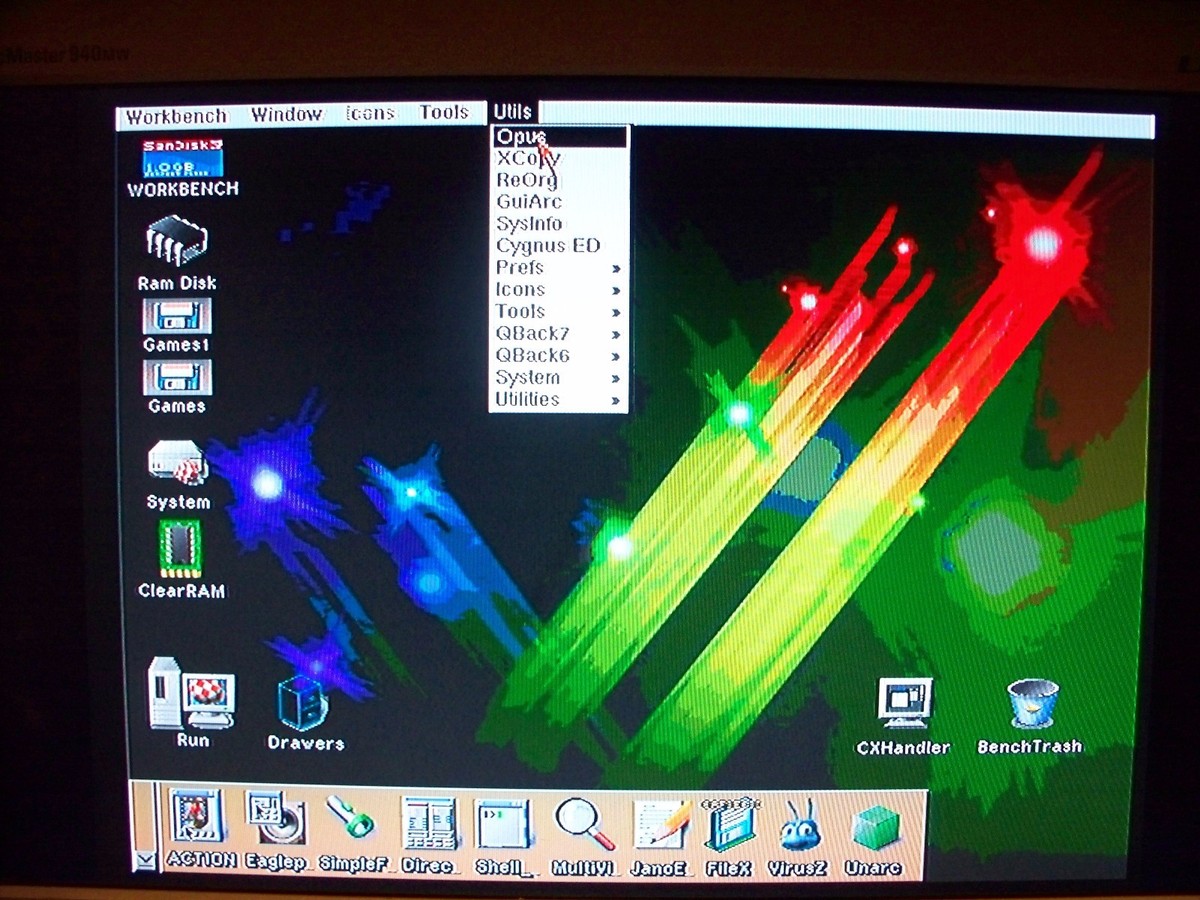The image size is (1200, 900).
Task: Open BenchTrash on the desktop
Action: [1031, 705]
